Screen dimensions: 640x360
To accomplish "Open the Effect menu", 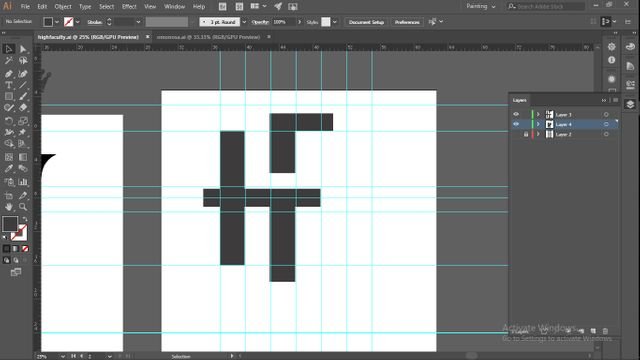I will 129,7.
